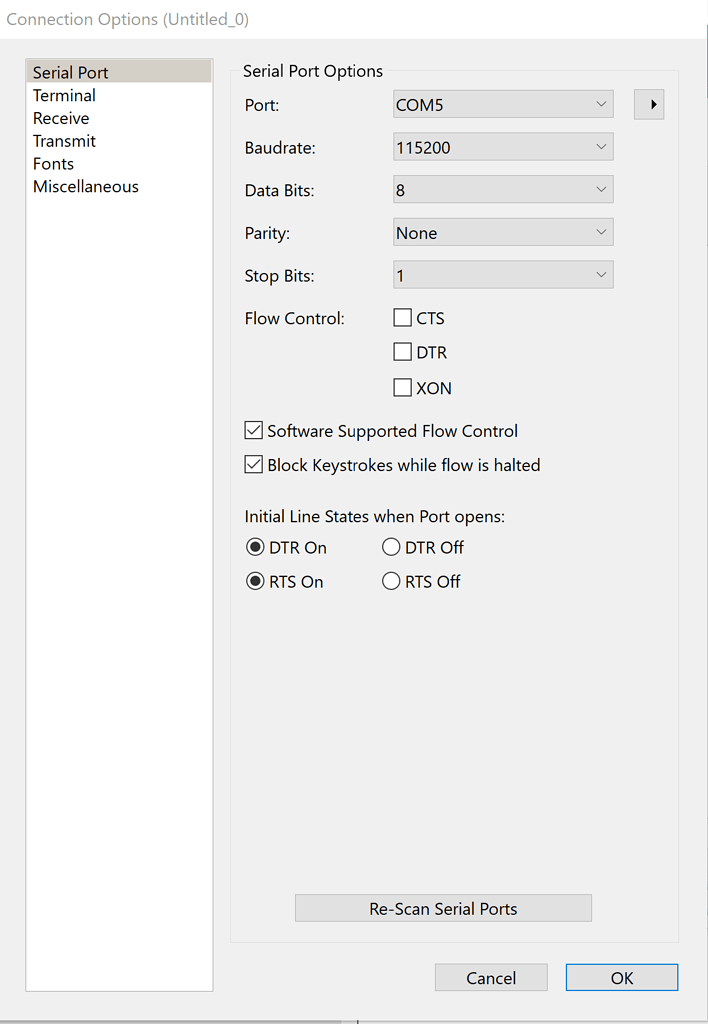Open the Receive options category
The image size is (708, 1024).
(61, 118)
